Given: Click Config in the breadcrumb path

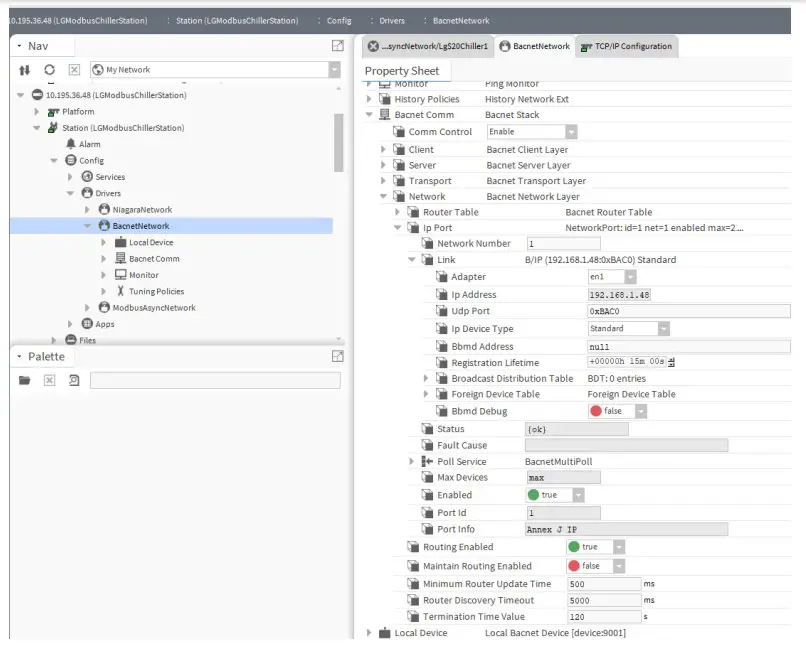Looking at the screenshot, I should click(339, 21).
